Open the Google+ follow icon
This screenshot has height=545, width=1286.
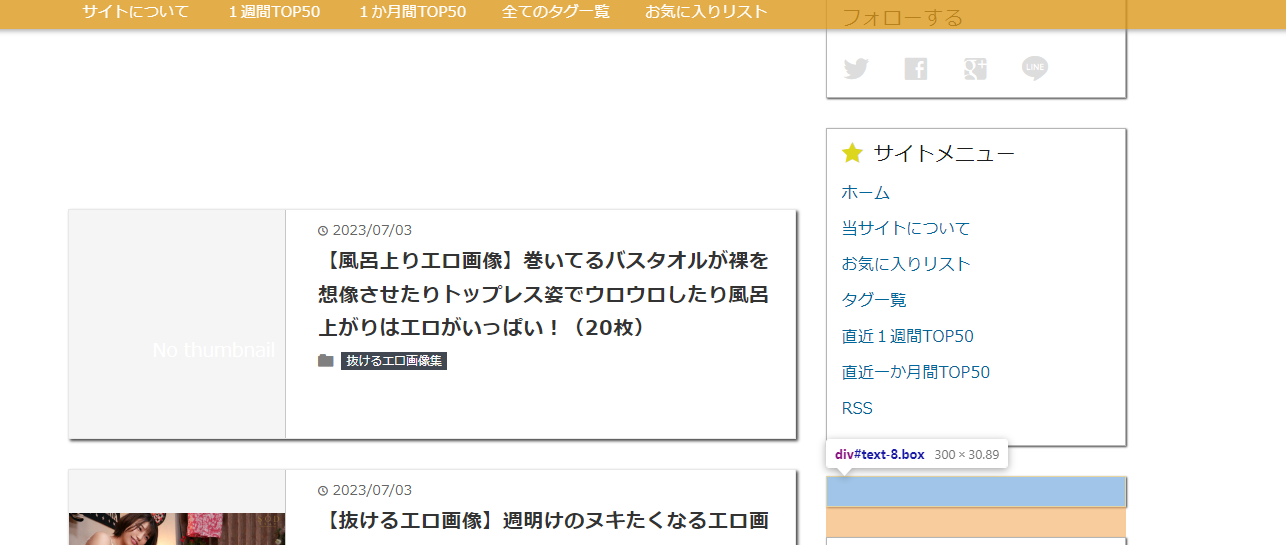coord(975,69)
